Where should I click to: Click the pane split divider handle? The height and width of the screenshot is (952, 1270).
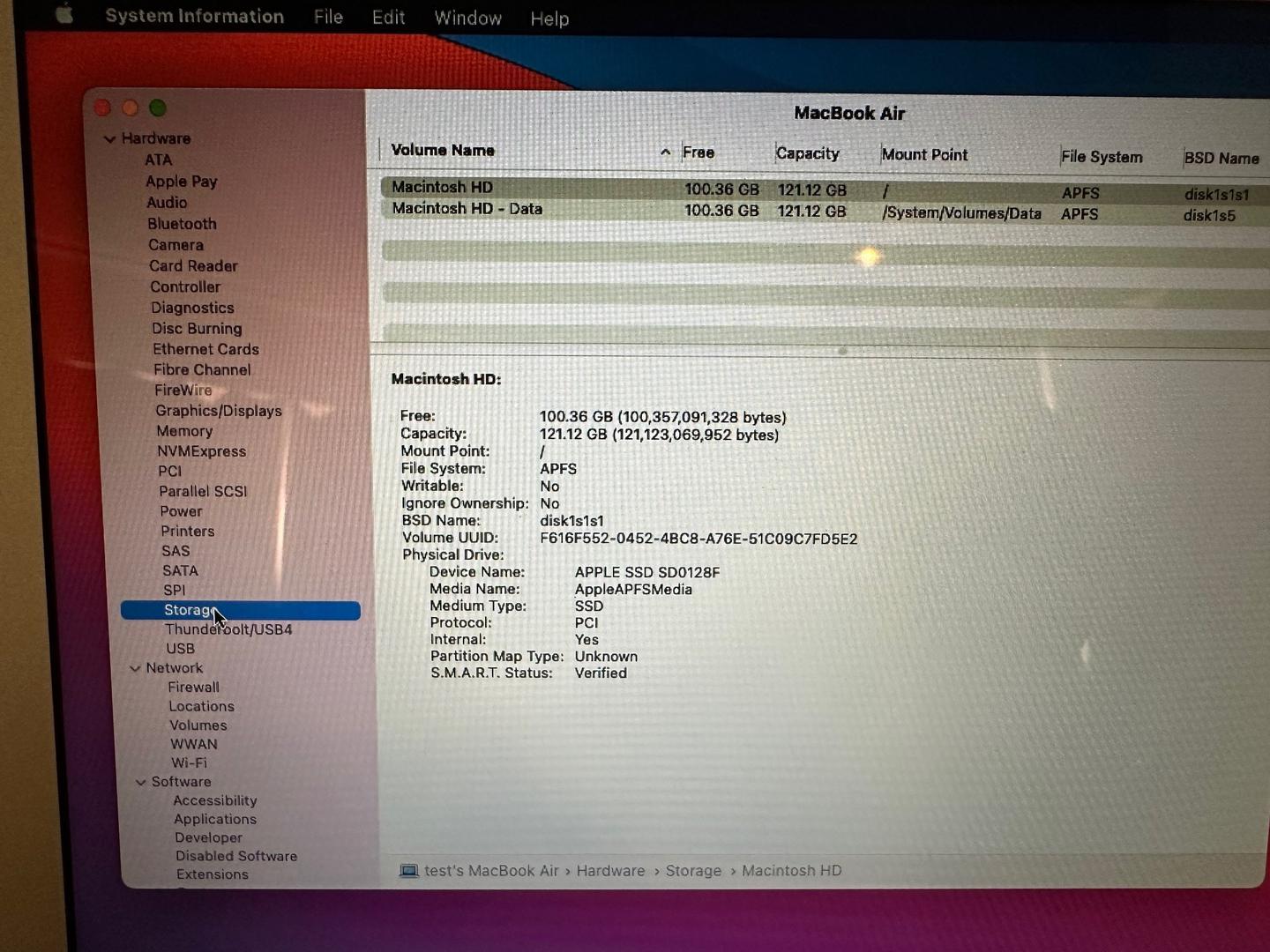(843, 351)
